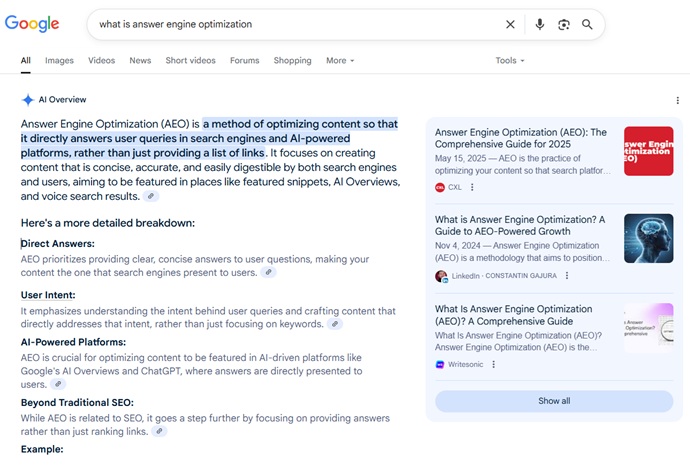Open three-dot menu beside CXL source

472,187
